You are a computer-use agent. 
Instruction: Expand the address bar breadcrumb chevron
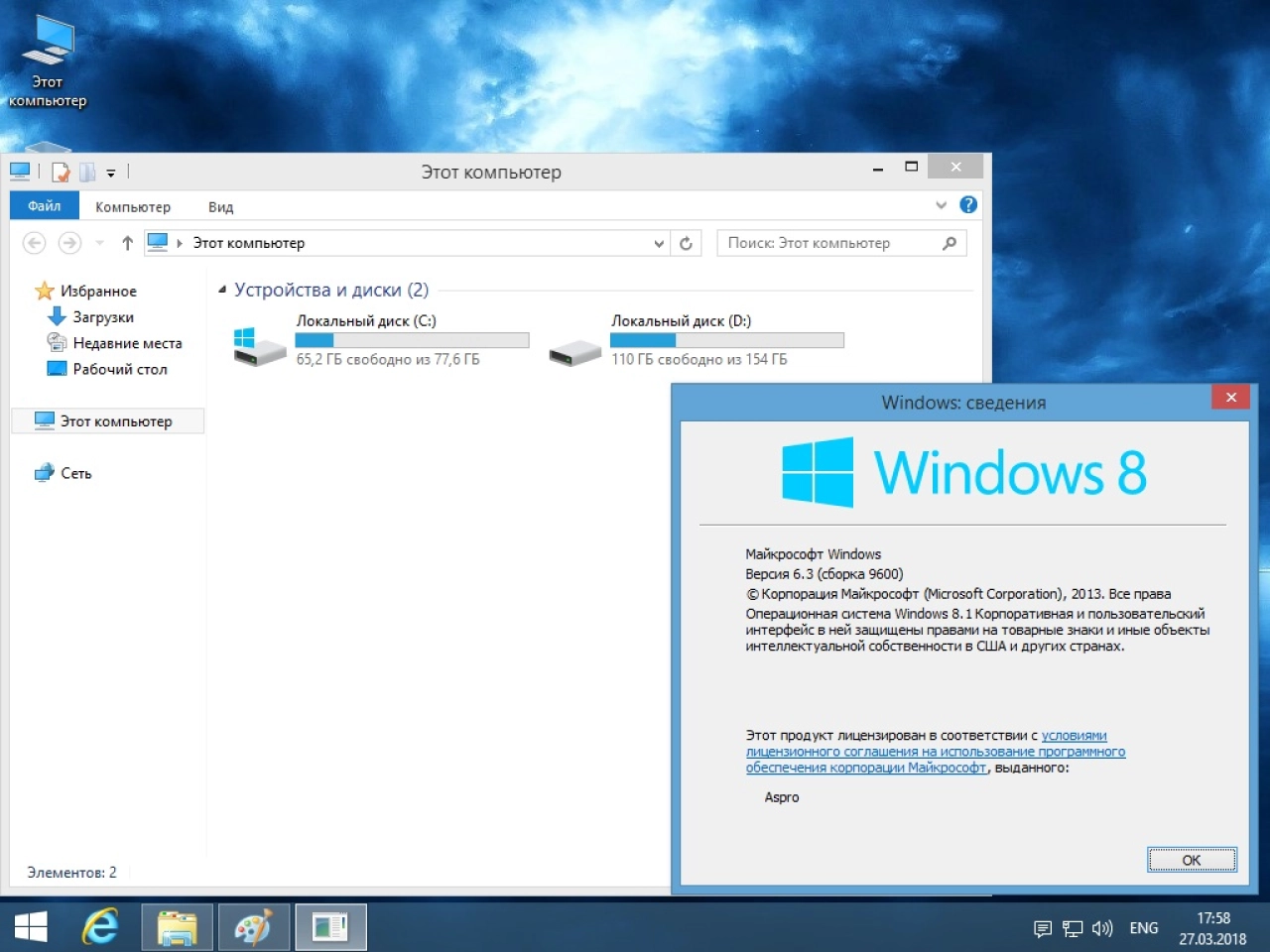coord(180,243)
